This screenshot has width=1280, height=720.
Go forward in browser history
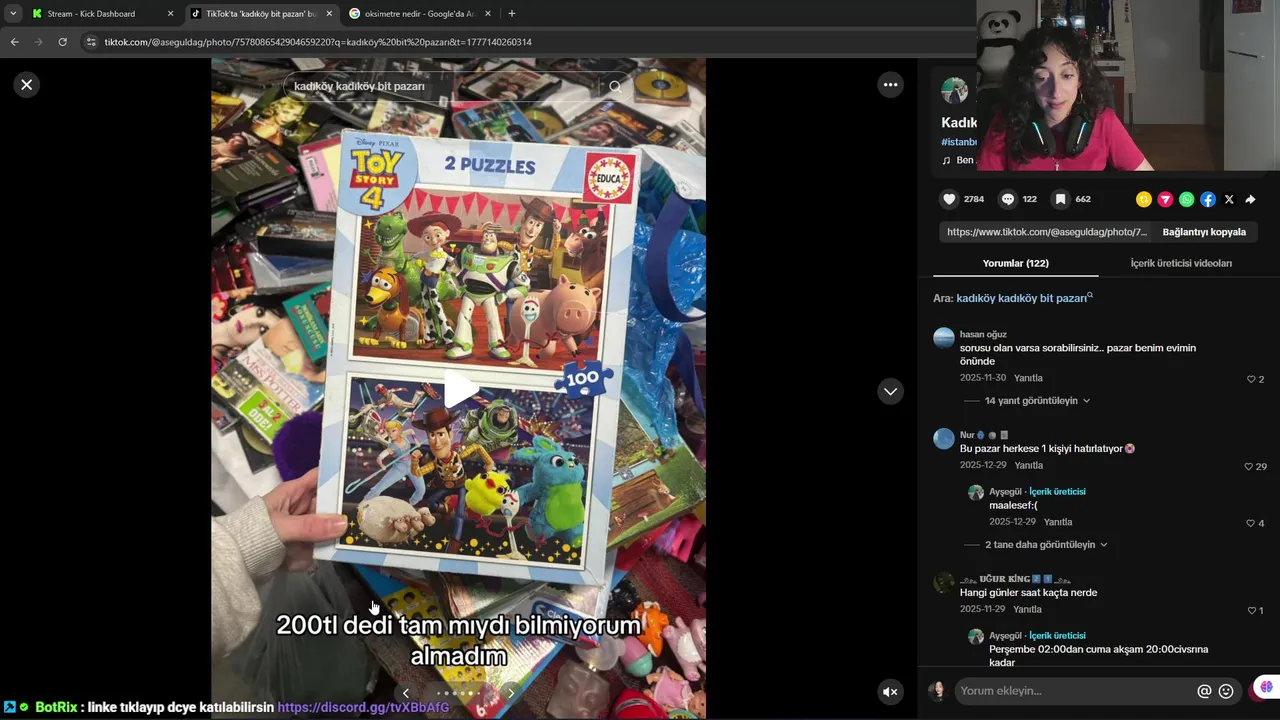39,42
